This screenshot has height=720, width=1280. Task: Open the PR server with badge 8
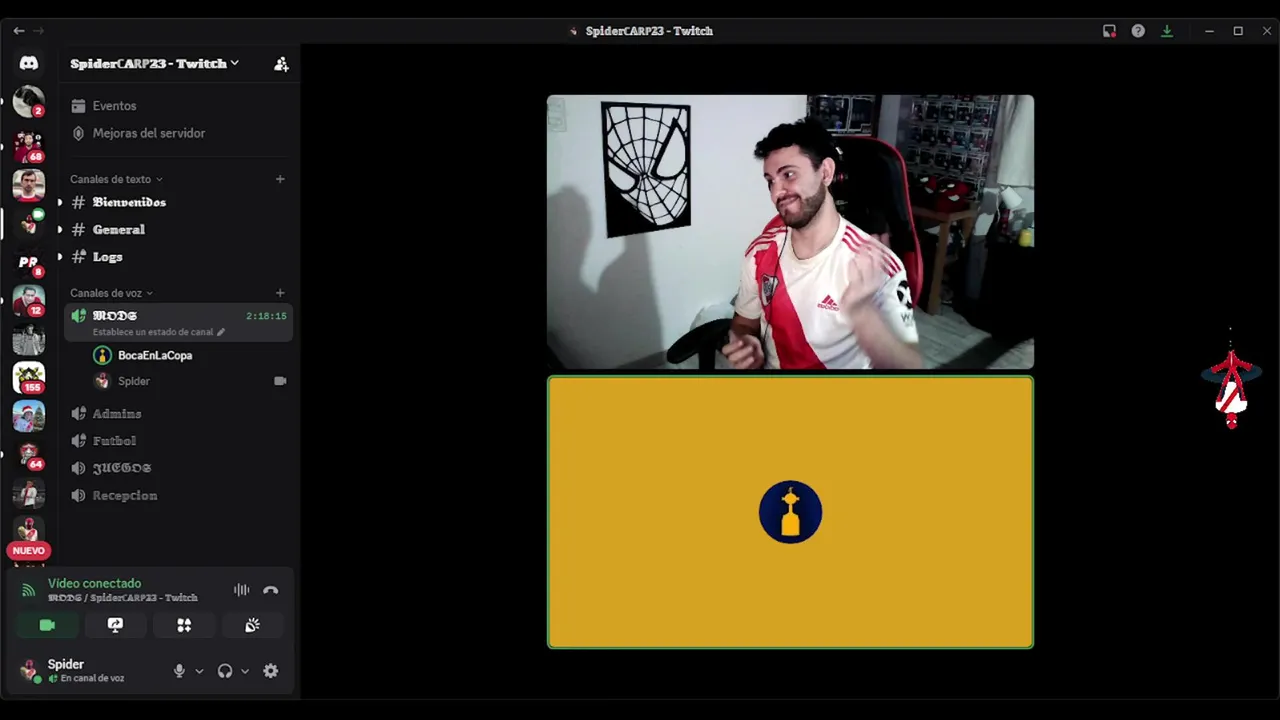point(28,262)
